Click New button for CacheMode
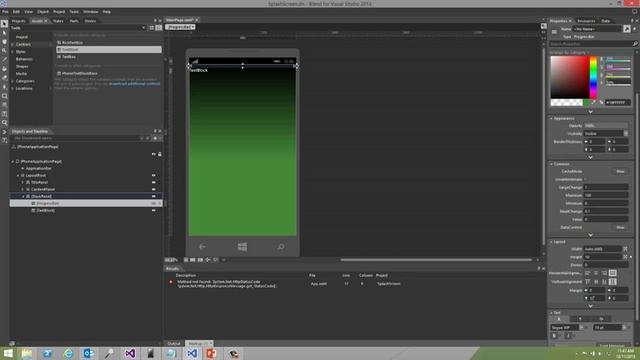The height and width of the screenshot is (360, 640). (x=620, y=171)
